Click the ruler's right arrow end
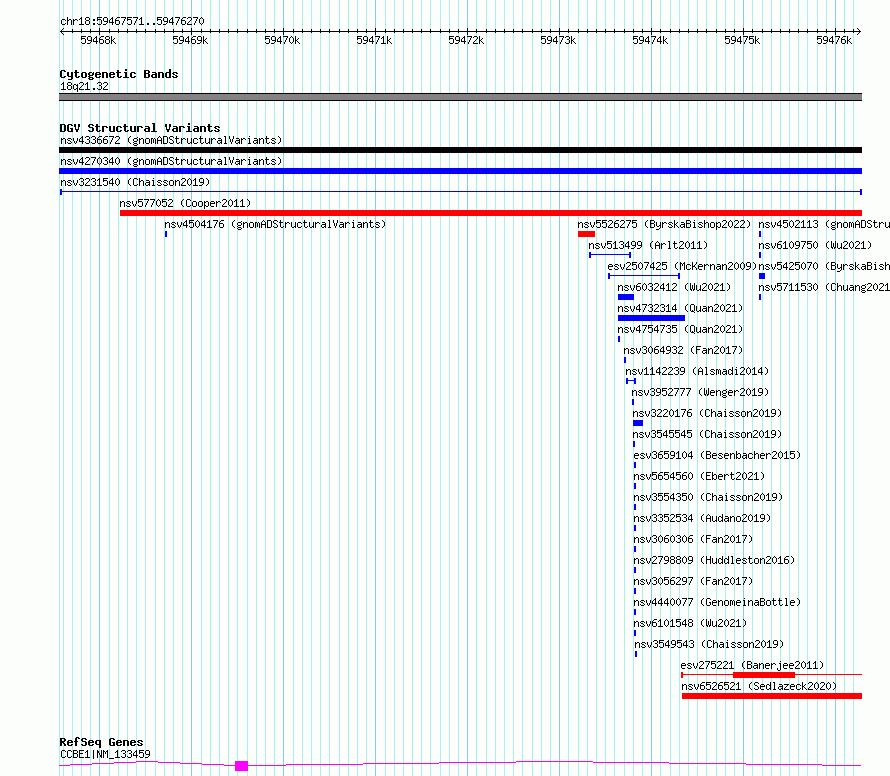This screenshot has width=890, height=776. pos(859,31)
